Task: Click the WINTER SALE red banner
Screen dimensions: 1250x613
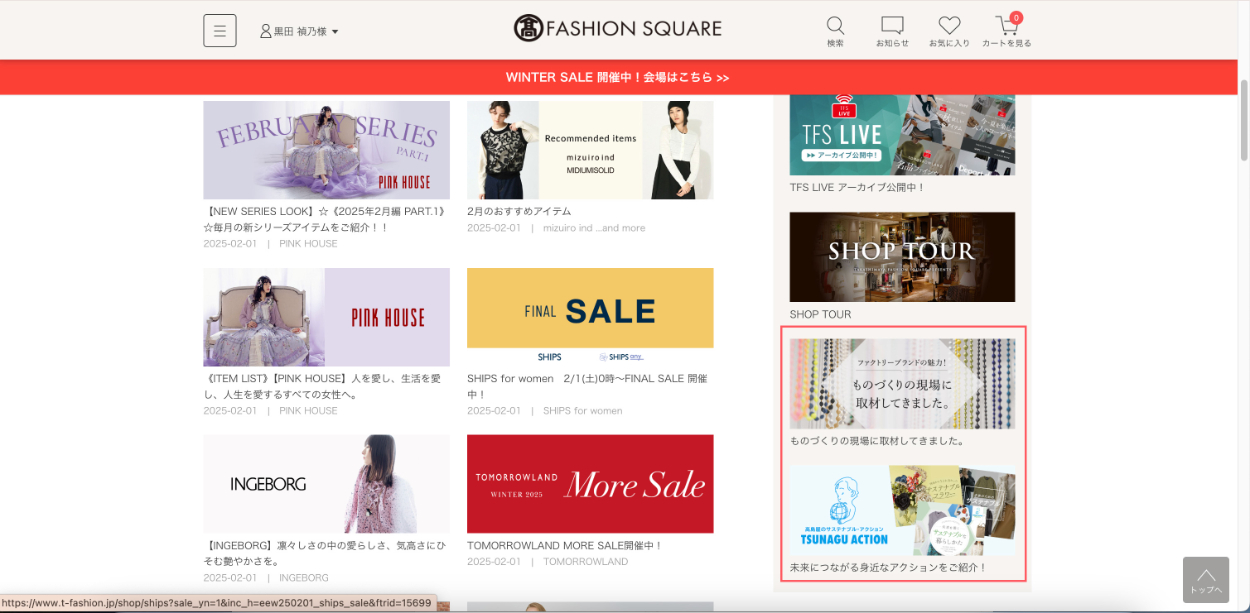Action: coord(617,77)
